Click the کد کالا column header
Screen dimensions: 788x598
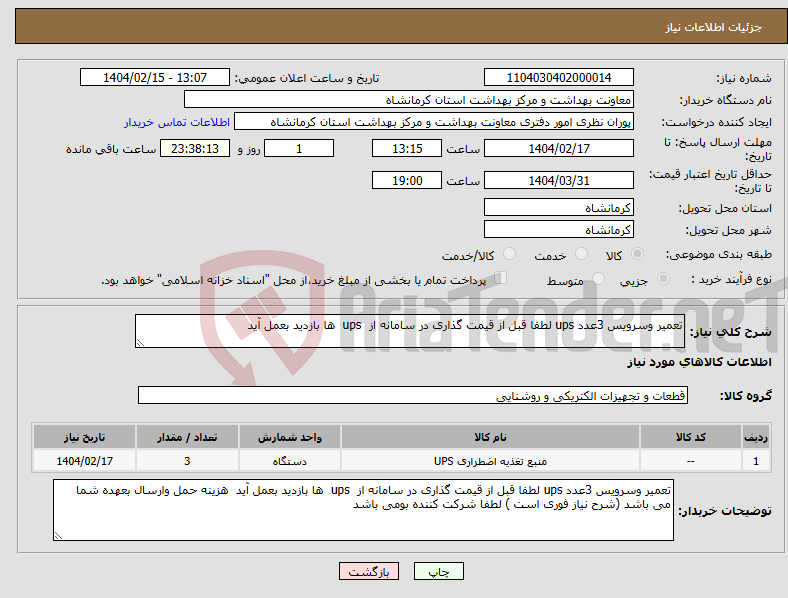(x=691, y=437)
